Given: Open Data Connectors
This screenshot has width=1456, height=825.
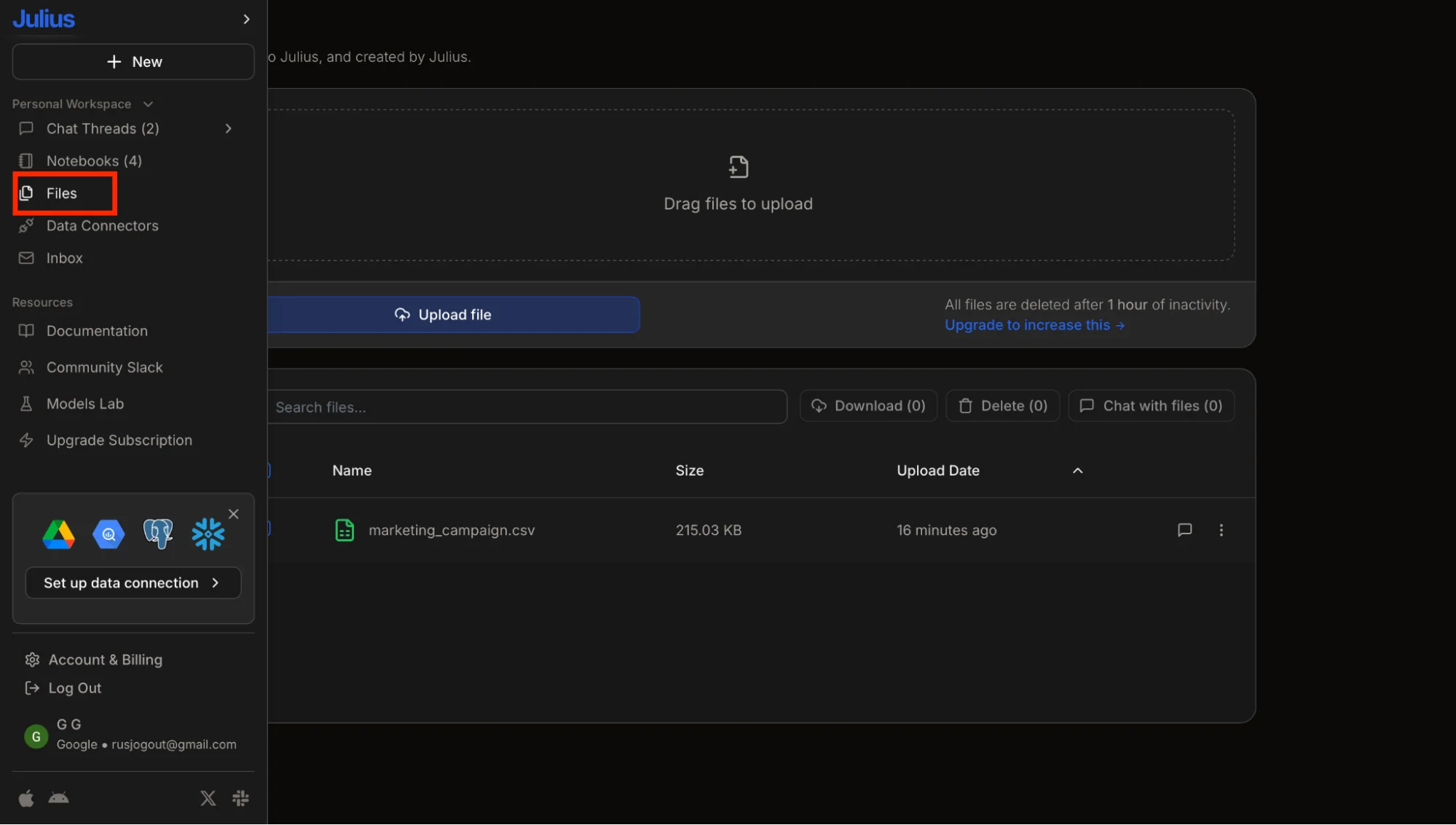Looking at the screenshot, I should coord(102,226).
